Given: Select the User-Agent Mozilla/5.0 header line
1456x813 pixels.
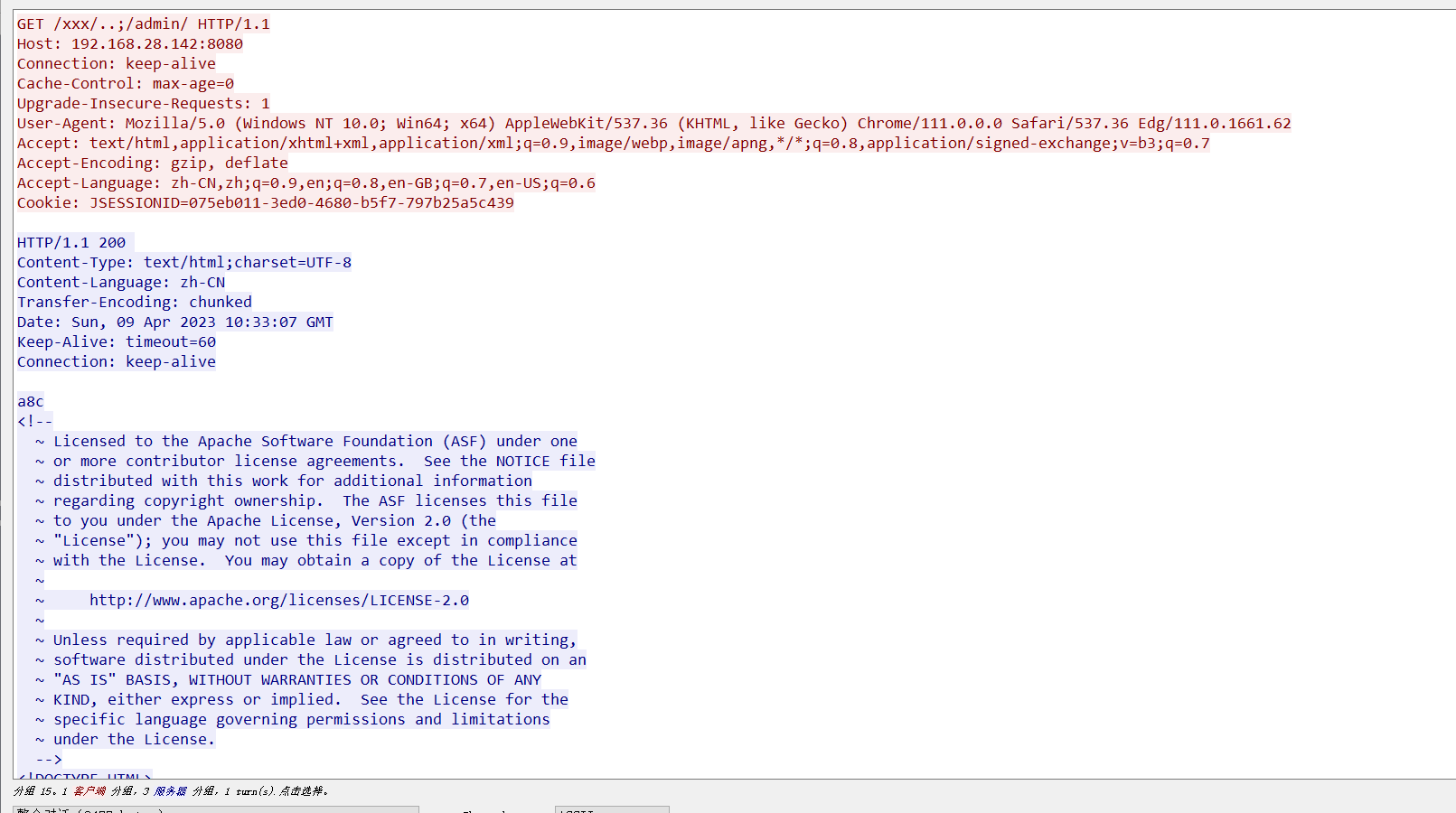Looking at the screenshot, I should (x=654, y=123).
